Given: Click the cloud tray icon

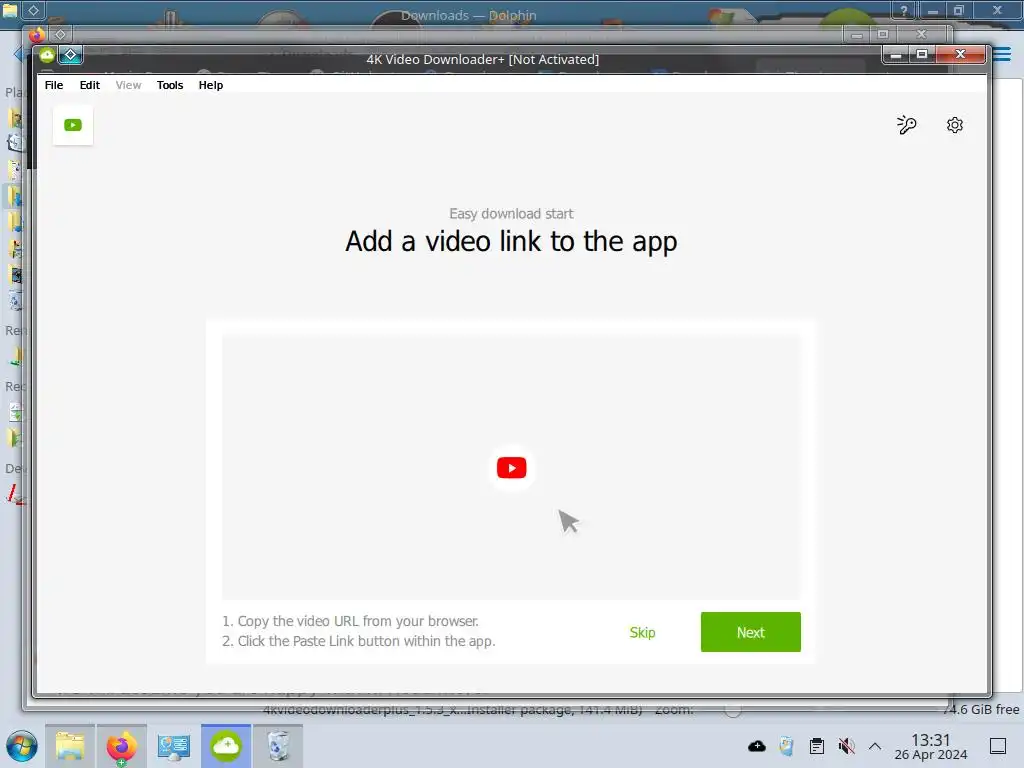Looking at the screenshot, I should [757, 746].
